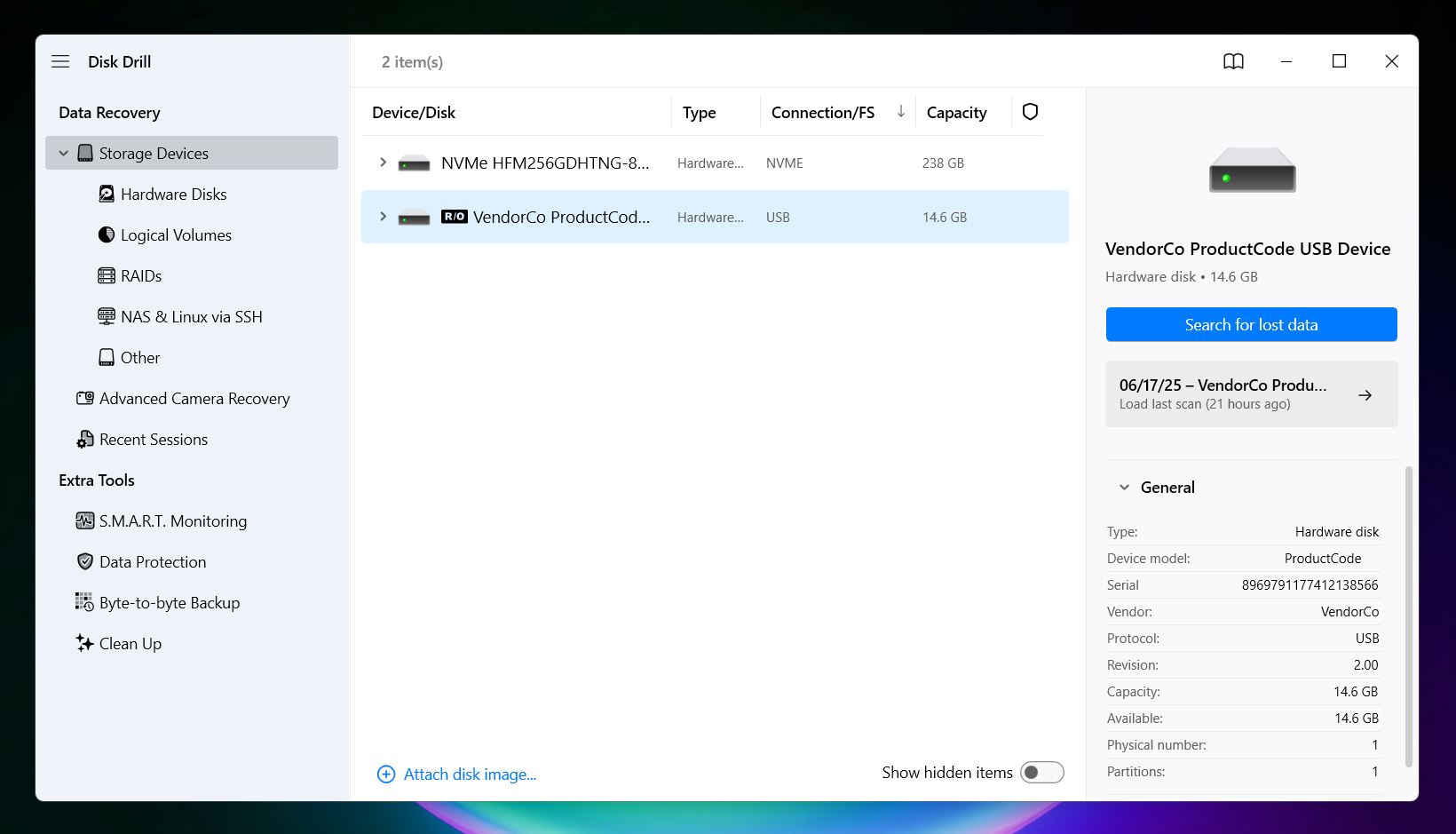1456x834 pixels.
Task: Maximize the Disk Drill window
Action: (1339, 61)
